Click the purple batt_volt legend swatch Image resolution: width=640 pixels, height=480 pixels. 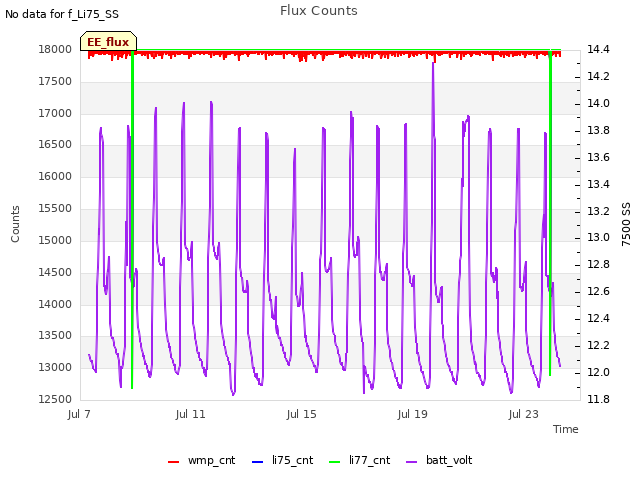point(412,462)
